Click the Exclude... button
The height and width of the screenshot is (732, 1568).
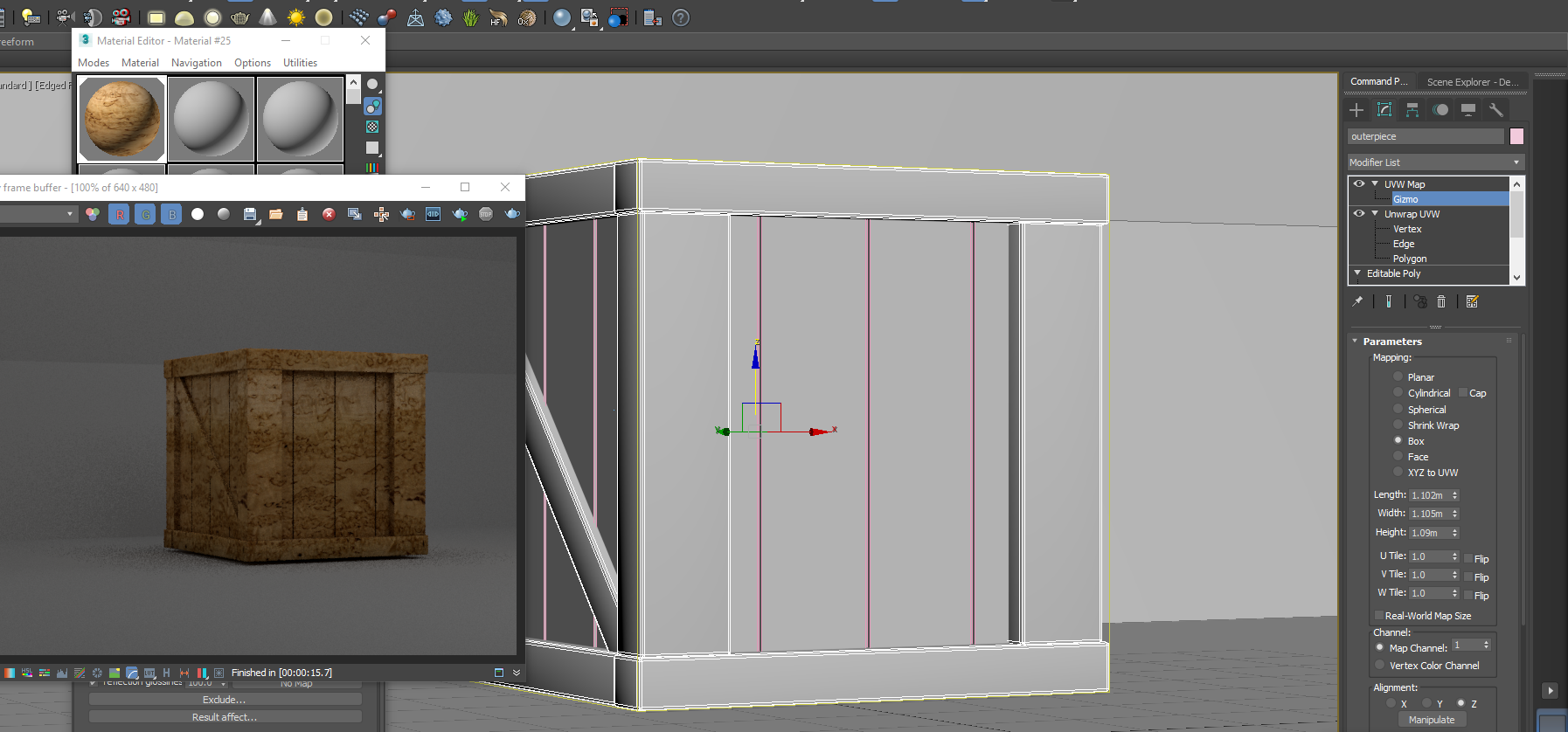225,700
